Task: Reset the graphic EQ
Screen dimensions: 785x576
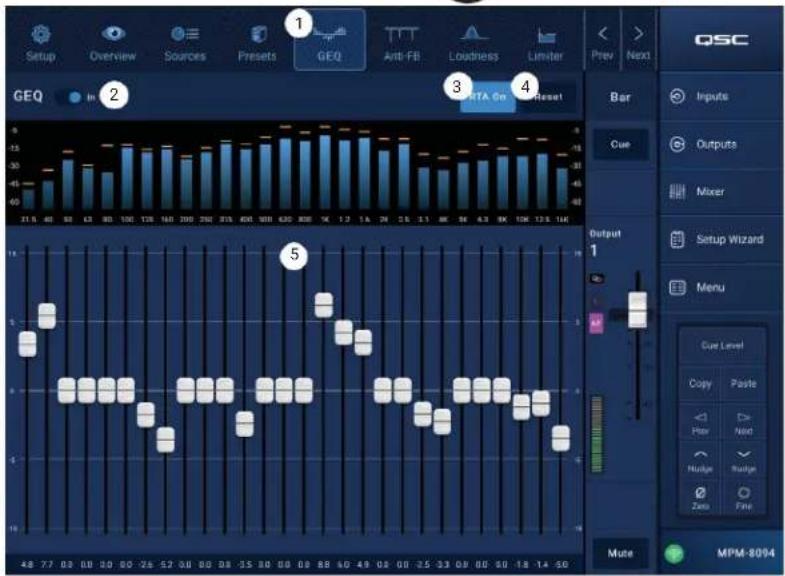Action: pyautogui.click(x=547, y=97)
